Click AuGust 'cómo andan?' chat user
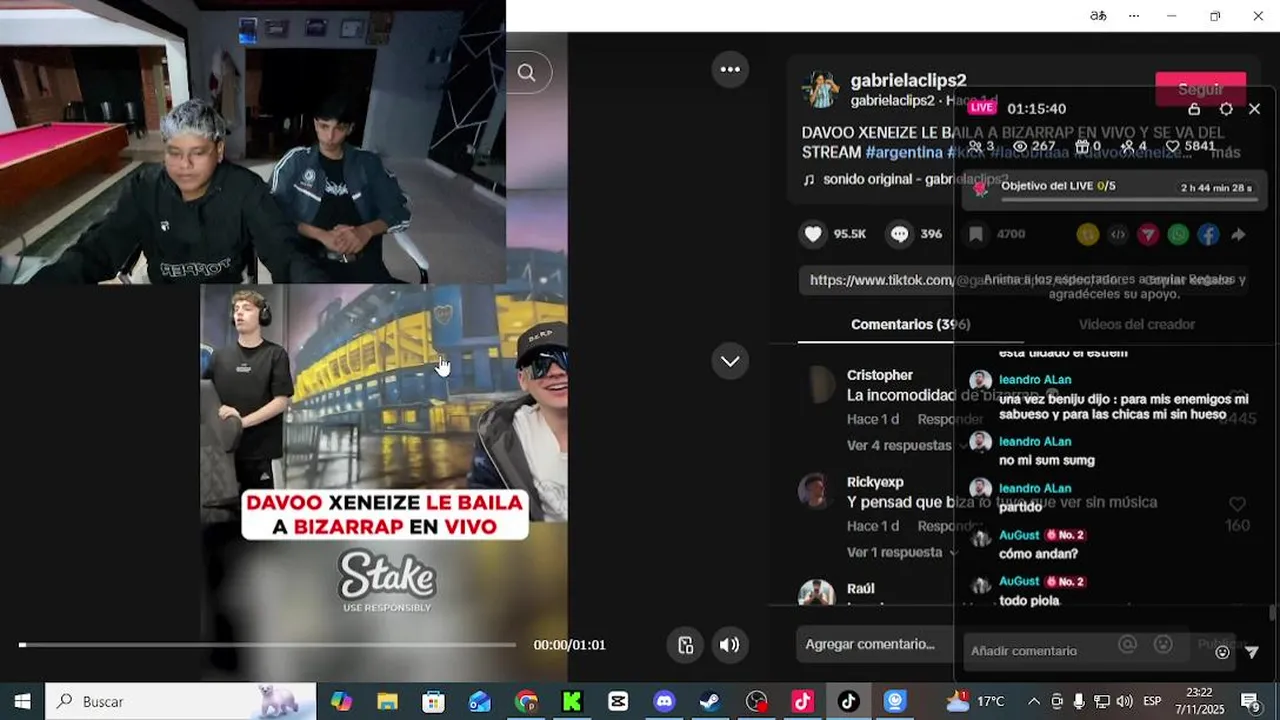This screenshot has height=720, width=1280. click(1019, 535)
